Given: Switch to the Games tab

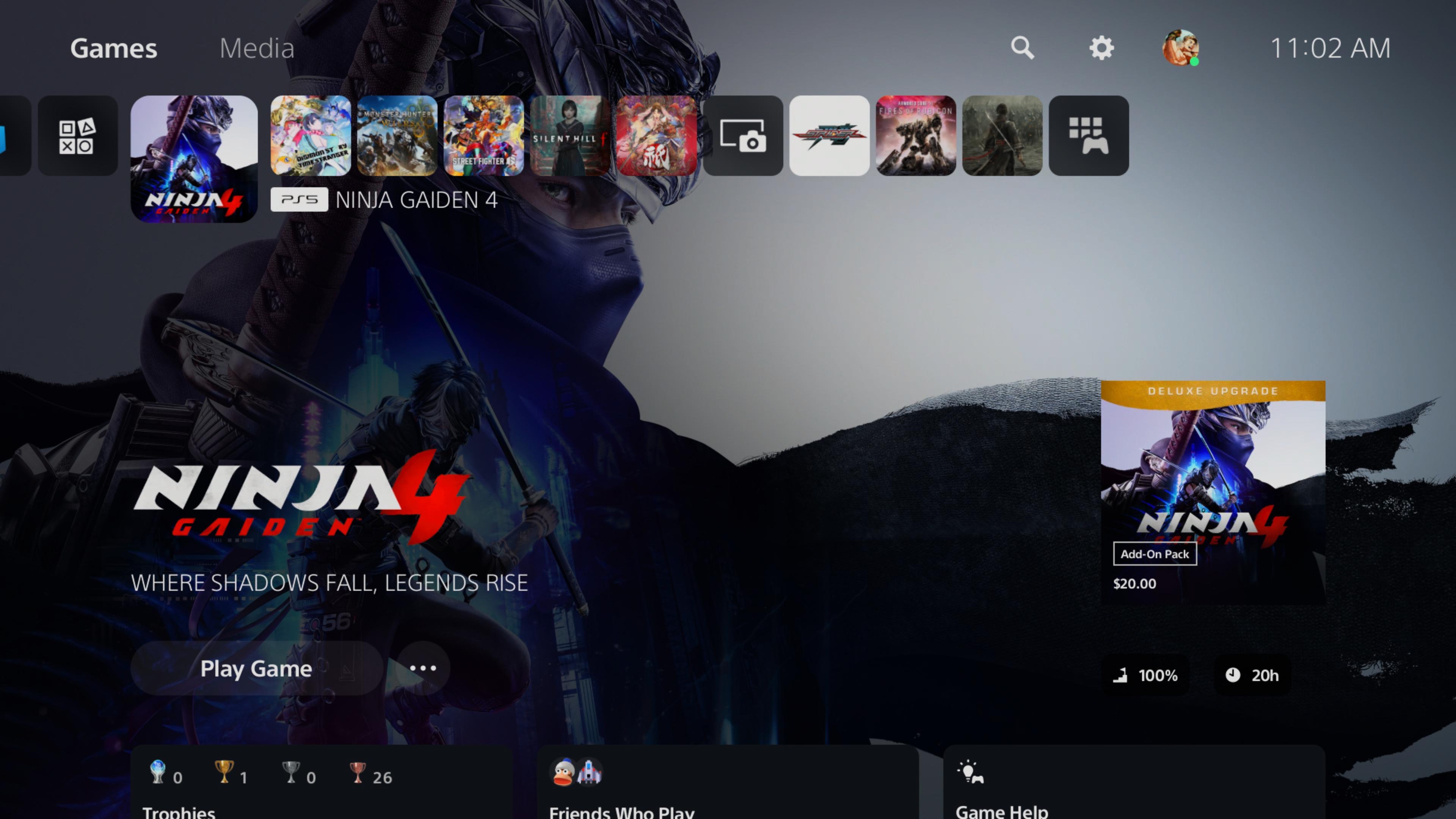Looking at the screenshot, I should point(114,48).
